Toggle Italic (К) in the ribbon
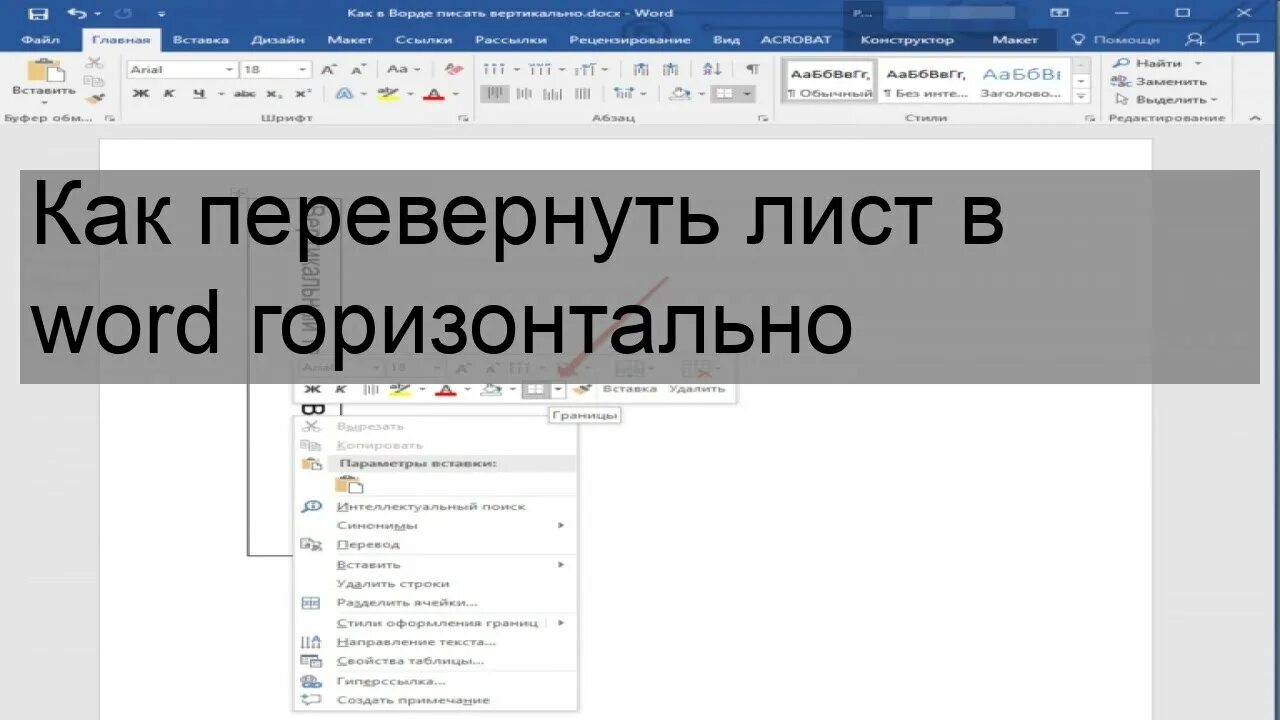The image size is (1280, 720). click(x=169, y=94)
